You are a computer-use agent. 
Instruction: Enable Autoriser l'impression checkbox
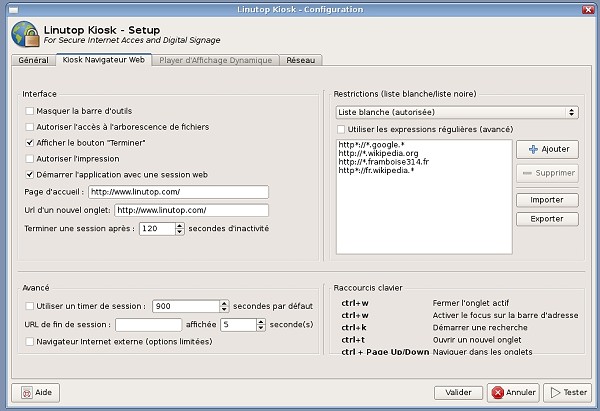(x=29, y=159)
